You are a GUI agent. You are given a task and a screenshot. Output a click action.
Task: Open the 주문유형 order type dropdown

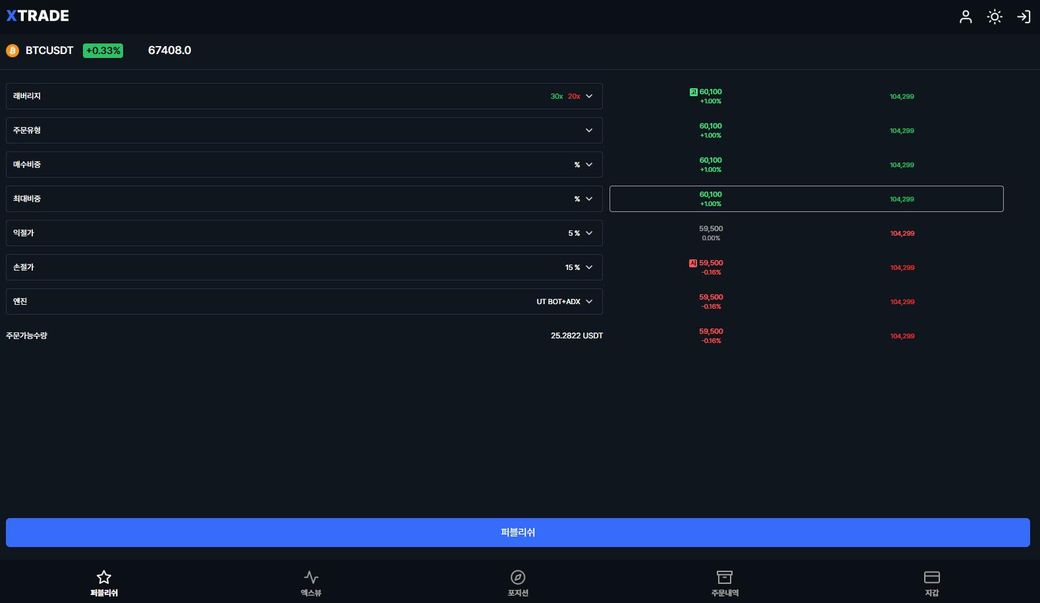point(589,130)
